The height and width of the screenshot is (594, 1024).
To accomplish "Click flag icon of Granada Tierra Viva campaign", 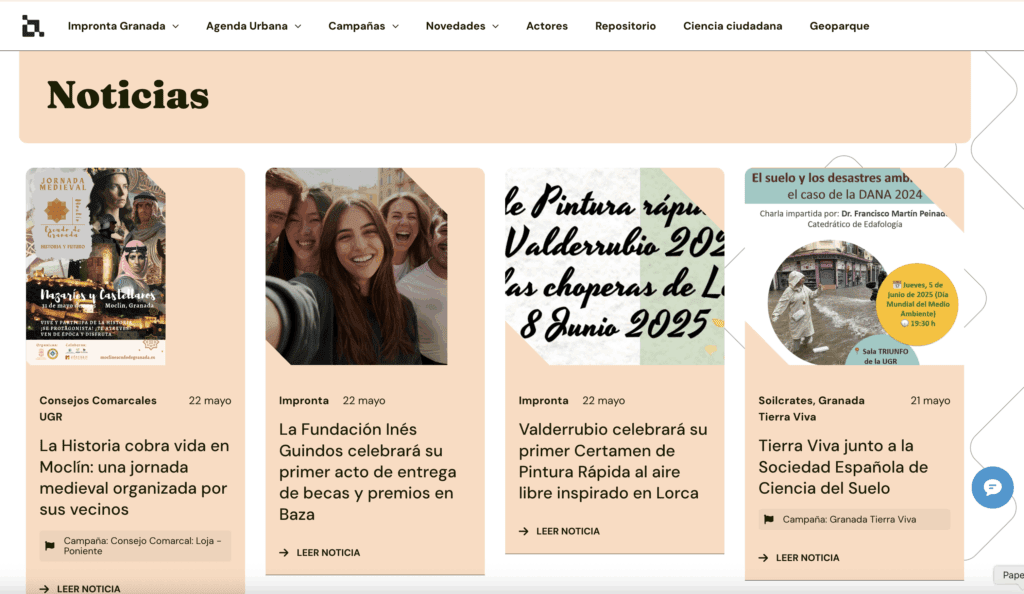I will [769, 520].
